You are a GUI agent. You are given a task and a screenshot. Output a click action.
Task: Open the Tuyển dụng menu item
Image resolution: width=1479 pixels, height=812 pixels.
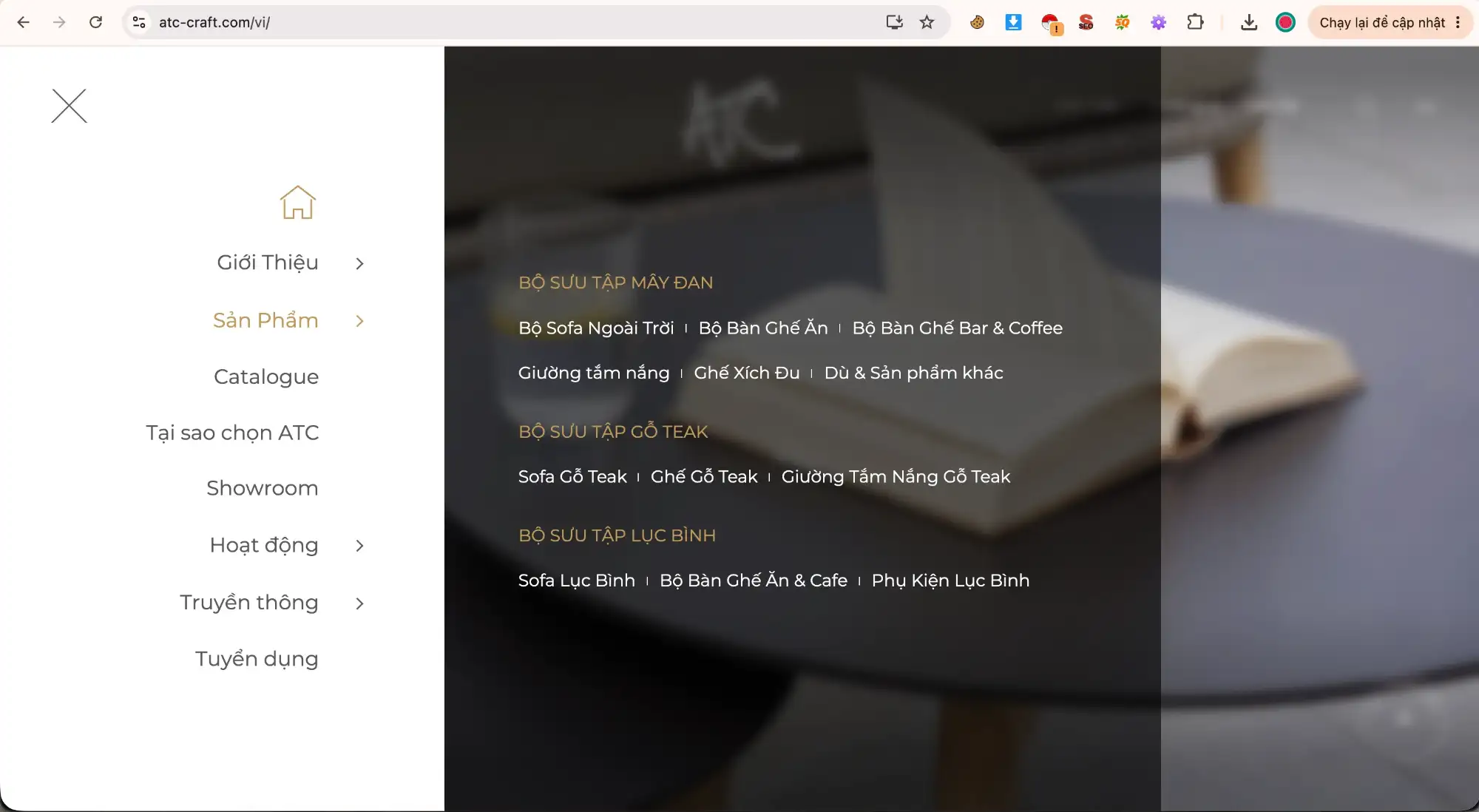point(257,659)
